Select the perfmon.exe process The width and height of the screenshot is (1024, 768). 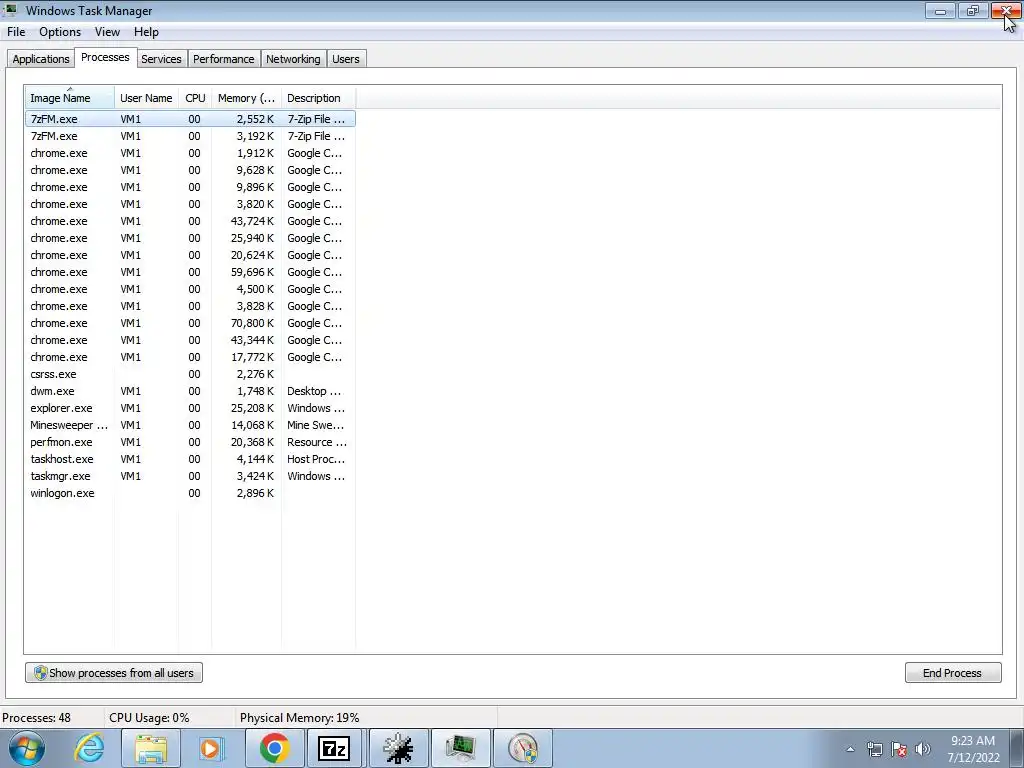(x=190, y=441)
